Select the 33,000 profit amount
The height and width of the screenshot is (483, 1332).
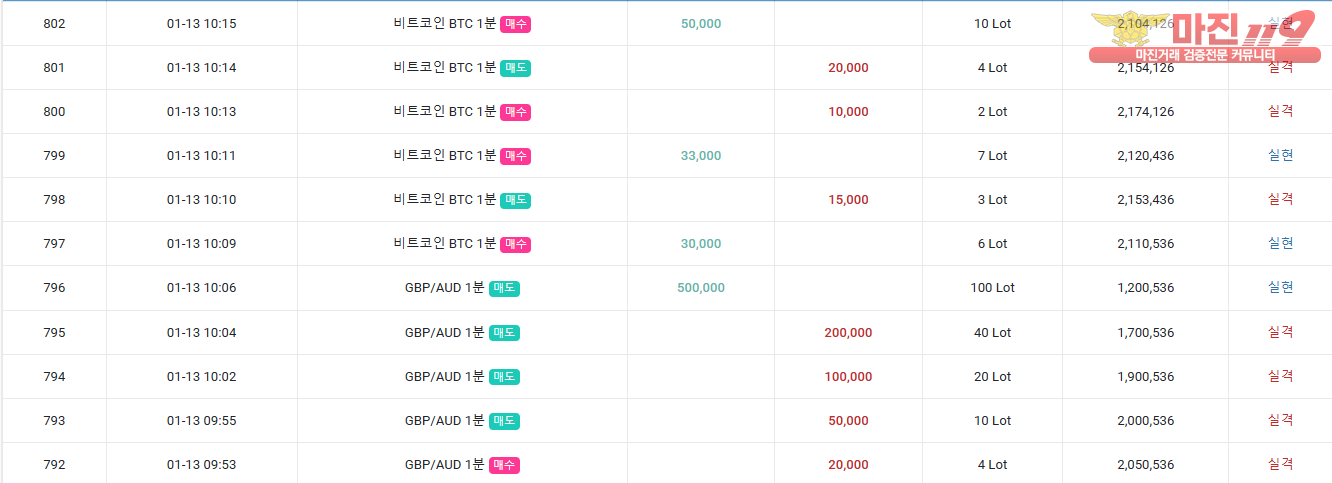(x=701, y=156)
